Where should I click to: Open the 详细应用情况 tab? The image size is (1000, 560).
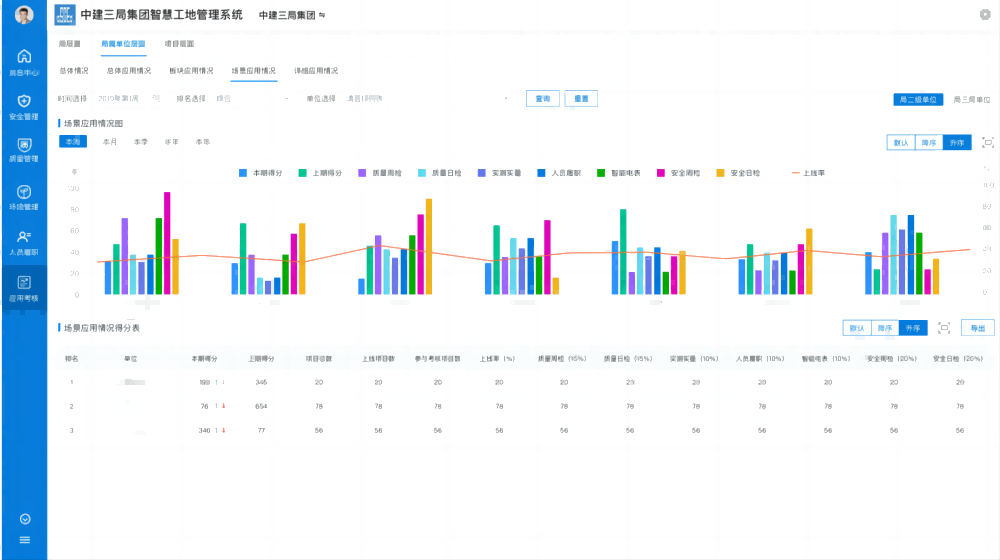pyautogui.click(x=316, y=71)
